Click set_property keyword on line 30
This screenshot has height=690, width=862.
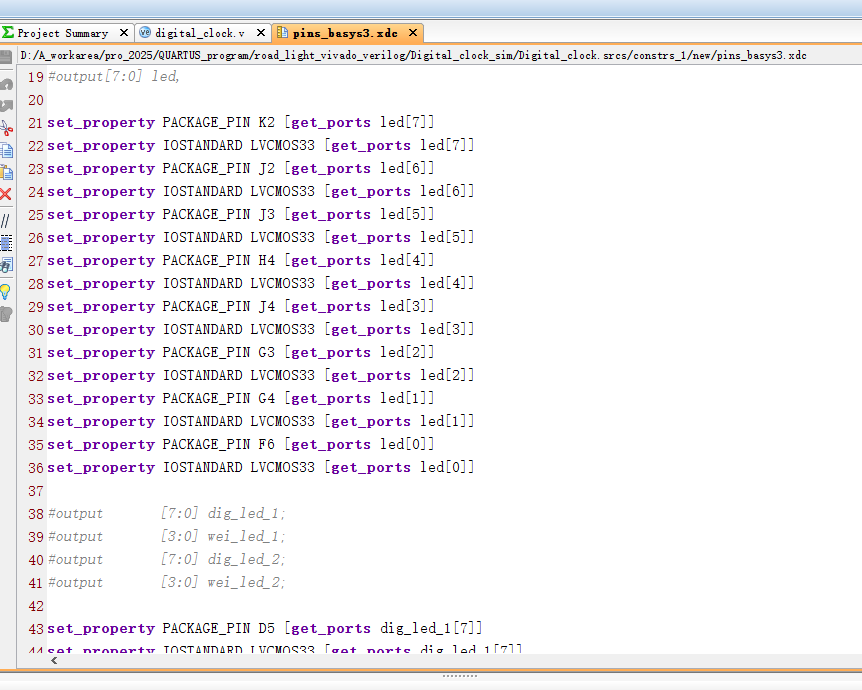click(x=101, y=330)
